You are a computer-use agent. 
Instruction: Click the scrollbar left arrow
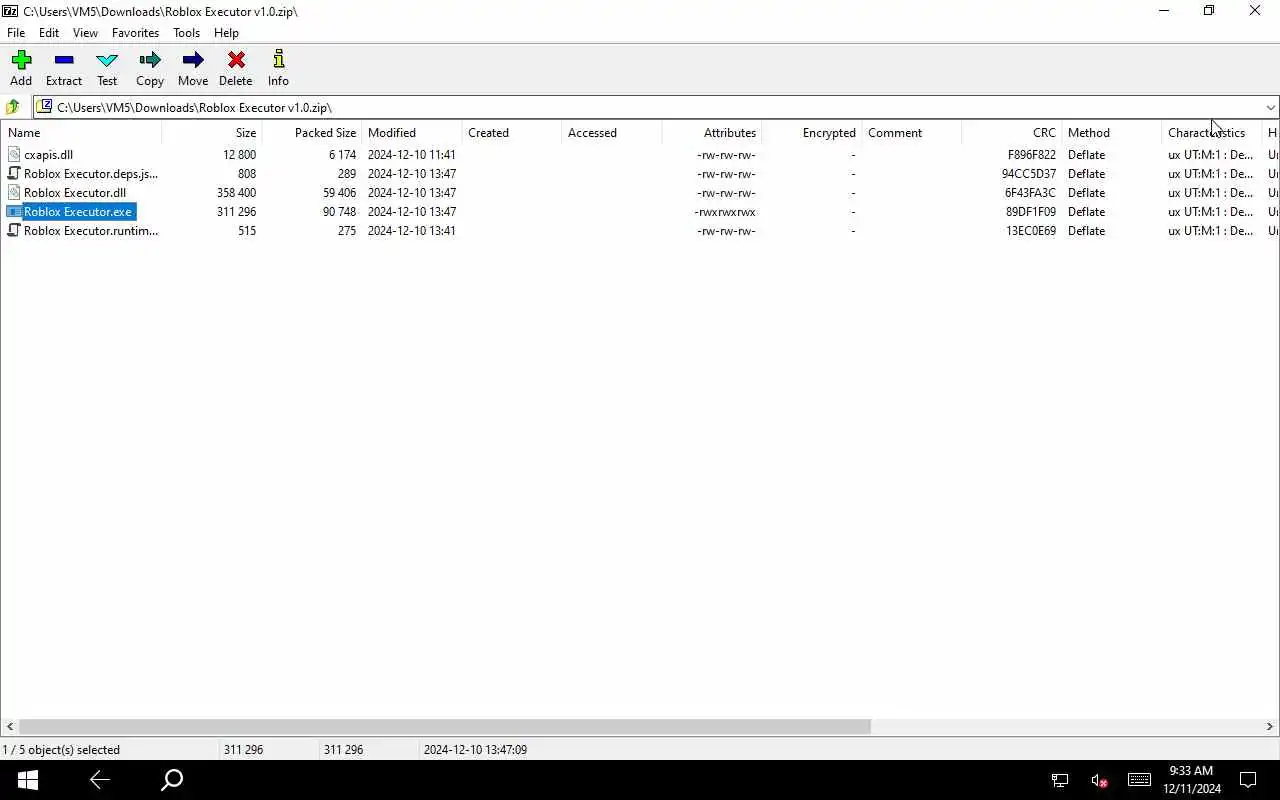click(10, 727)
